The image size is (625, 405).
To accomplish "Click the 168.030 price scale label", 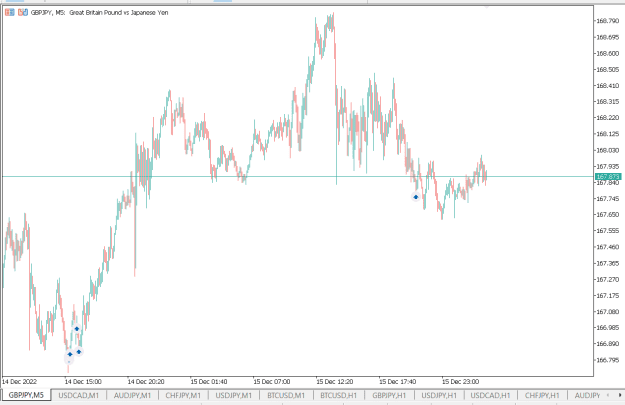I will [x=607, y=150].
